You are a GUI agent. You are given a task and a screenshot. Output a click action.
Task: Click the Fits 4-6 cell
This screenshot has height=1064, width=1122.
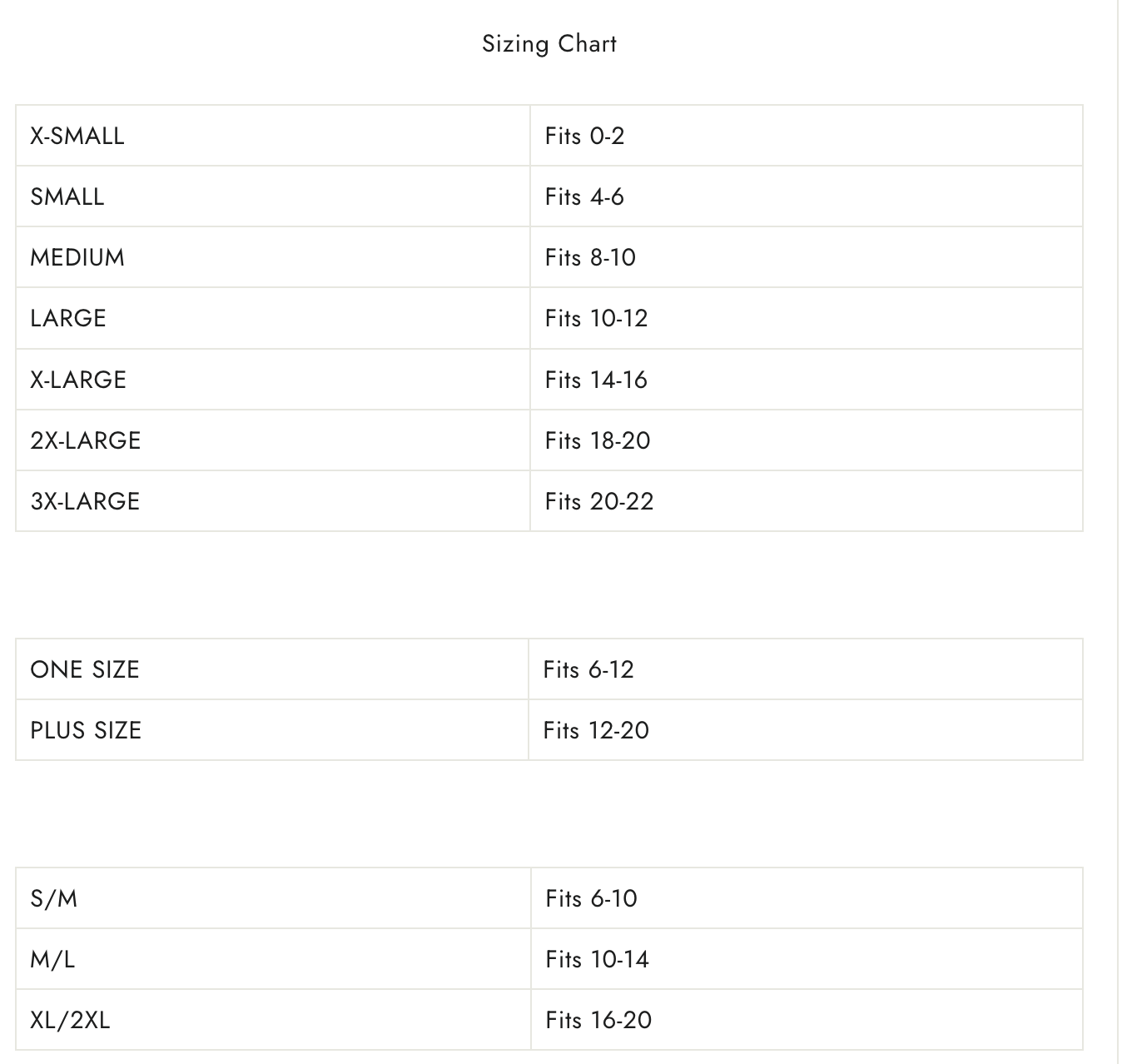coord(806,196)
